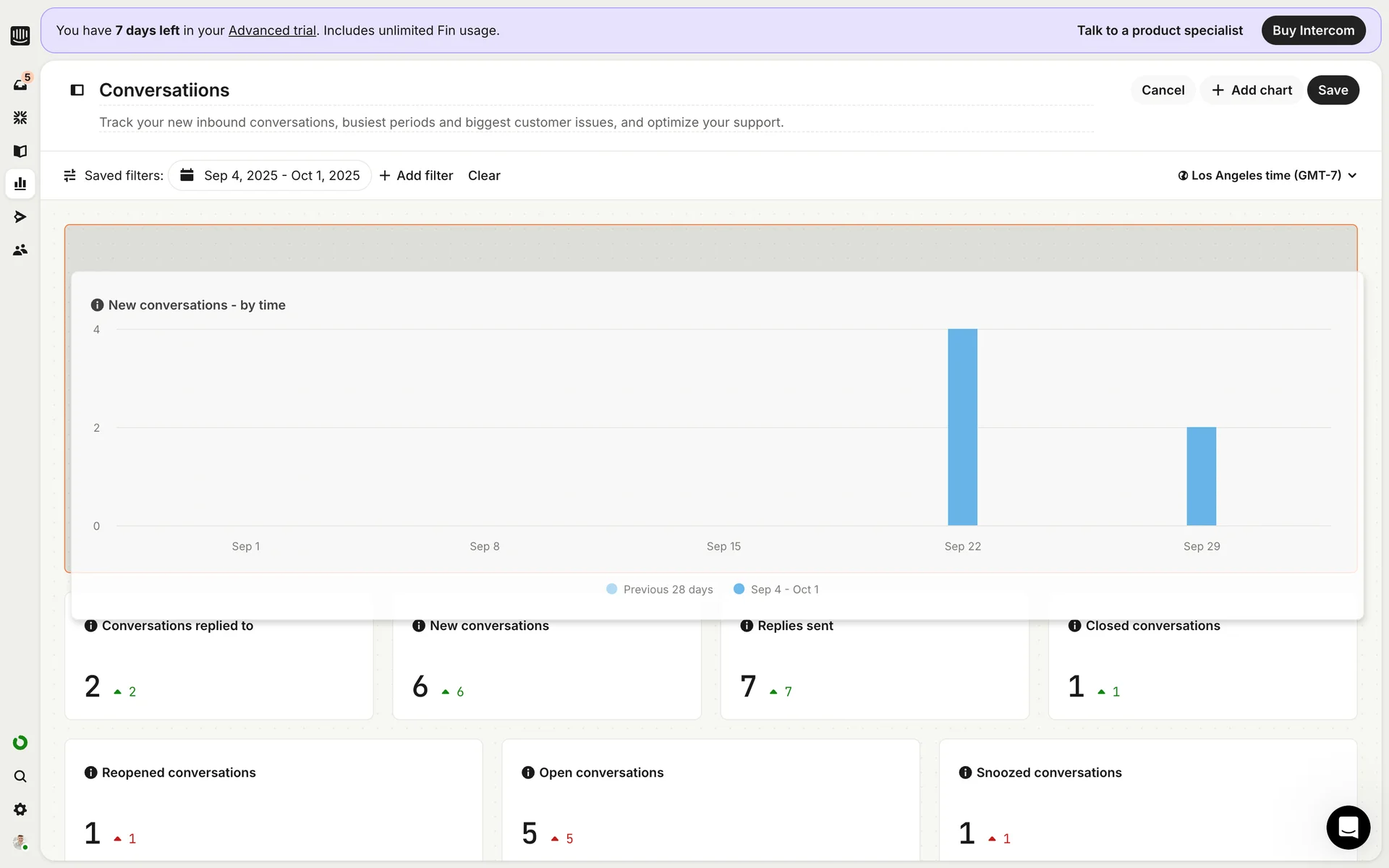Open the Sep 4 - Oct 1 date range picker
Image resolution: width=1389 pixels, height=868 pixels.
click(x=270, y=176)
